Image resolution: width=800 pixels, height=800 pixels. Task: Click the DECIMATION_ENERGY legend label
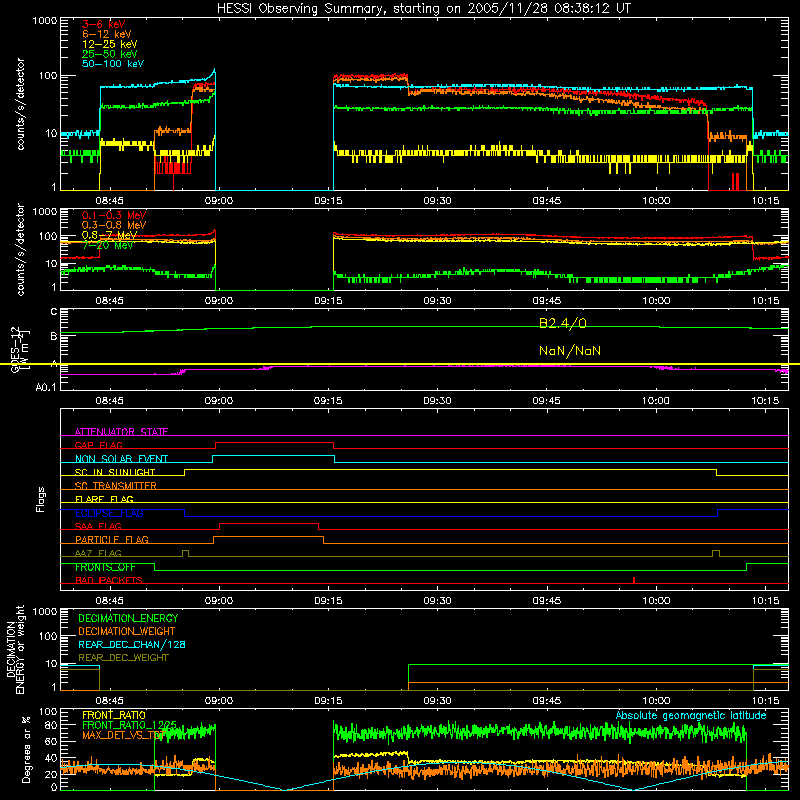pos(128,618)
